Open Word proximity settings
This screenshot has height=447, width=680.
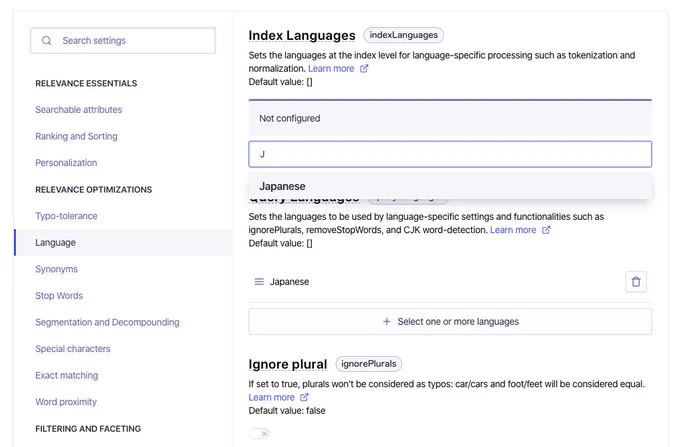(x=66, y=402)
